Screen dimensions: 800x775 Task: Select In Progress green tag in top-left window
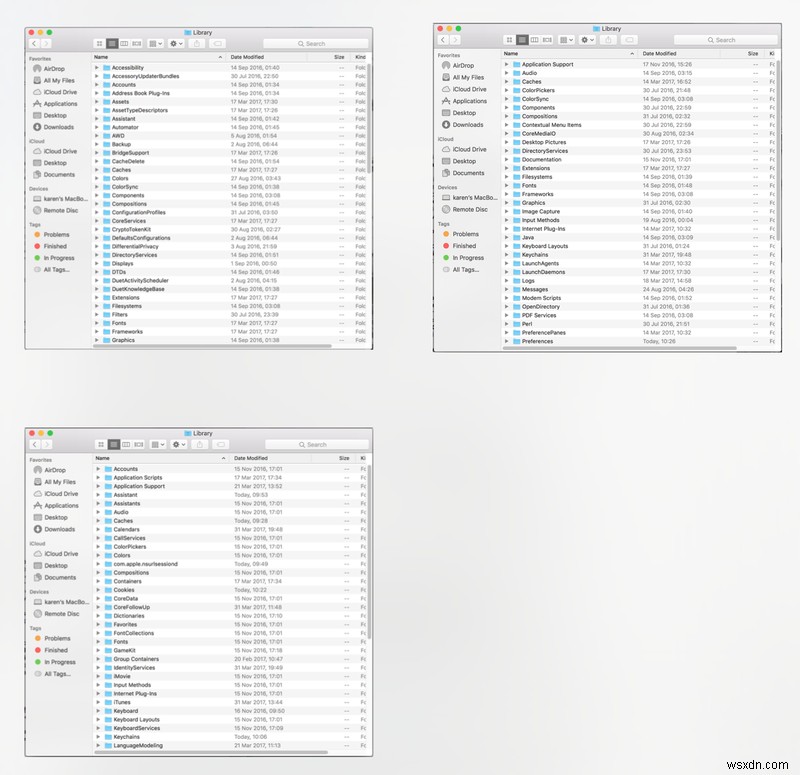54,258
